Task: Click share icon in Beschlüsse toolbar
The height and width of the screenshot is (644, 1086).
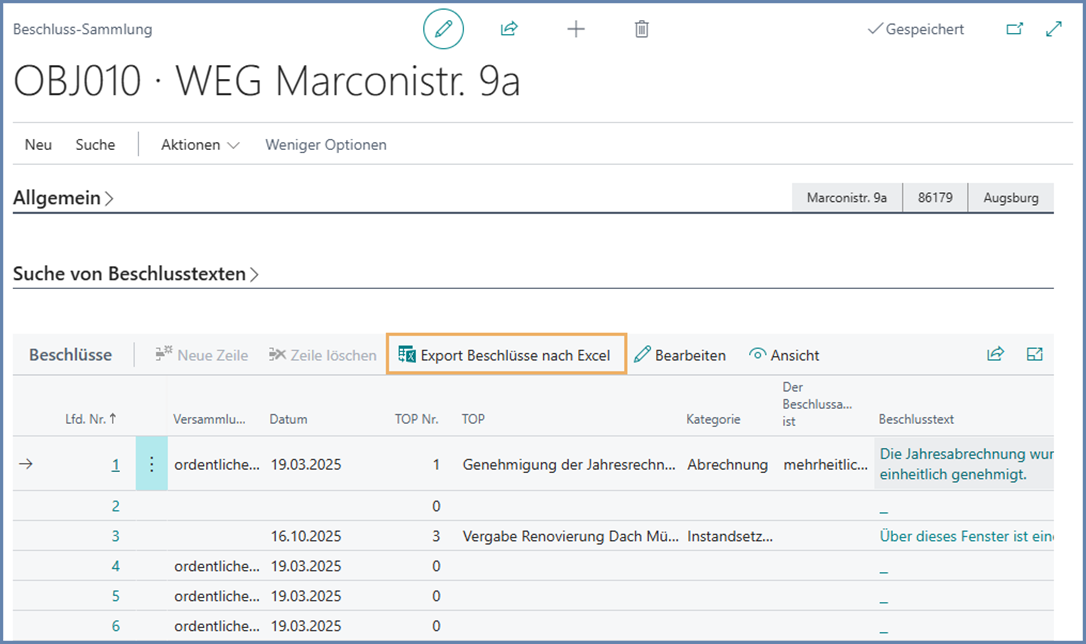Action: tap(995, 354)
